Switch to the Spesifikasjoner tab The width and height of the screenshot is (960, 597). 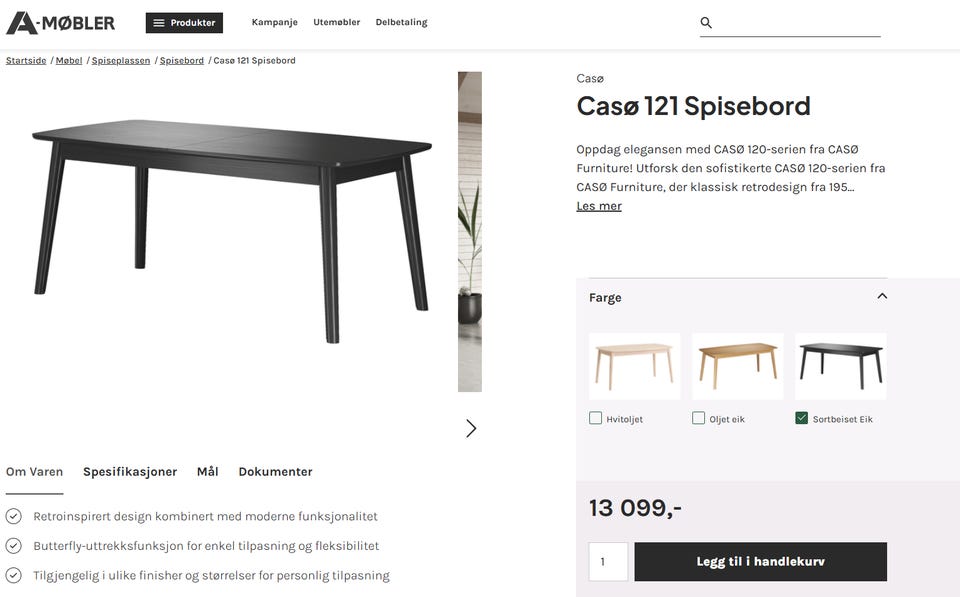130,471
